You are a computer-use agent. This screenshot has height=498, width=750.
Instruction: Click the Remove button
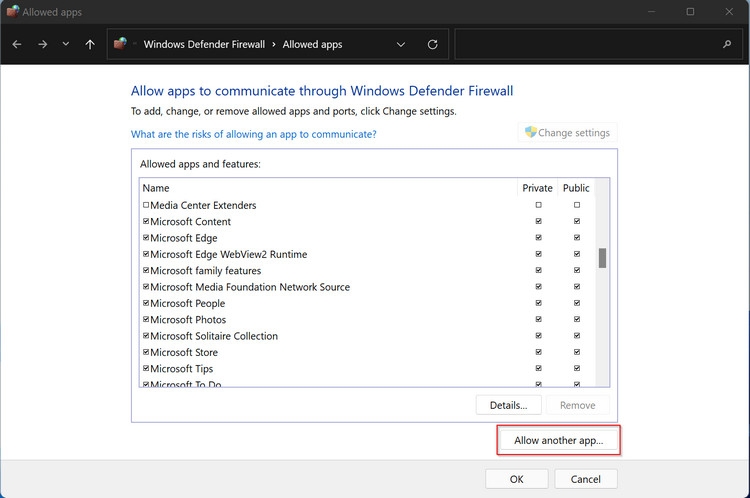click(578, 405)
